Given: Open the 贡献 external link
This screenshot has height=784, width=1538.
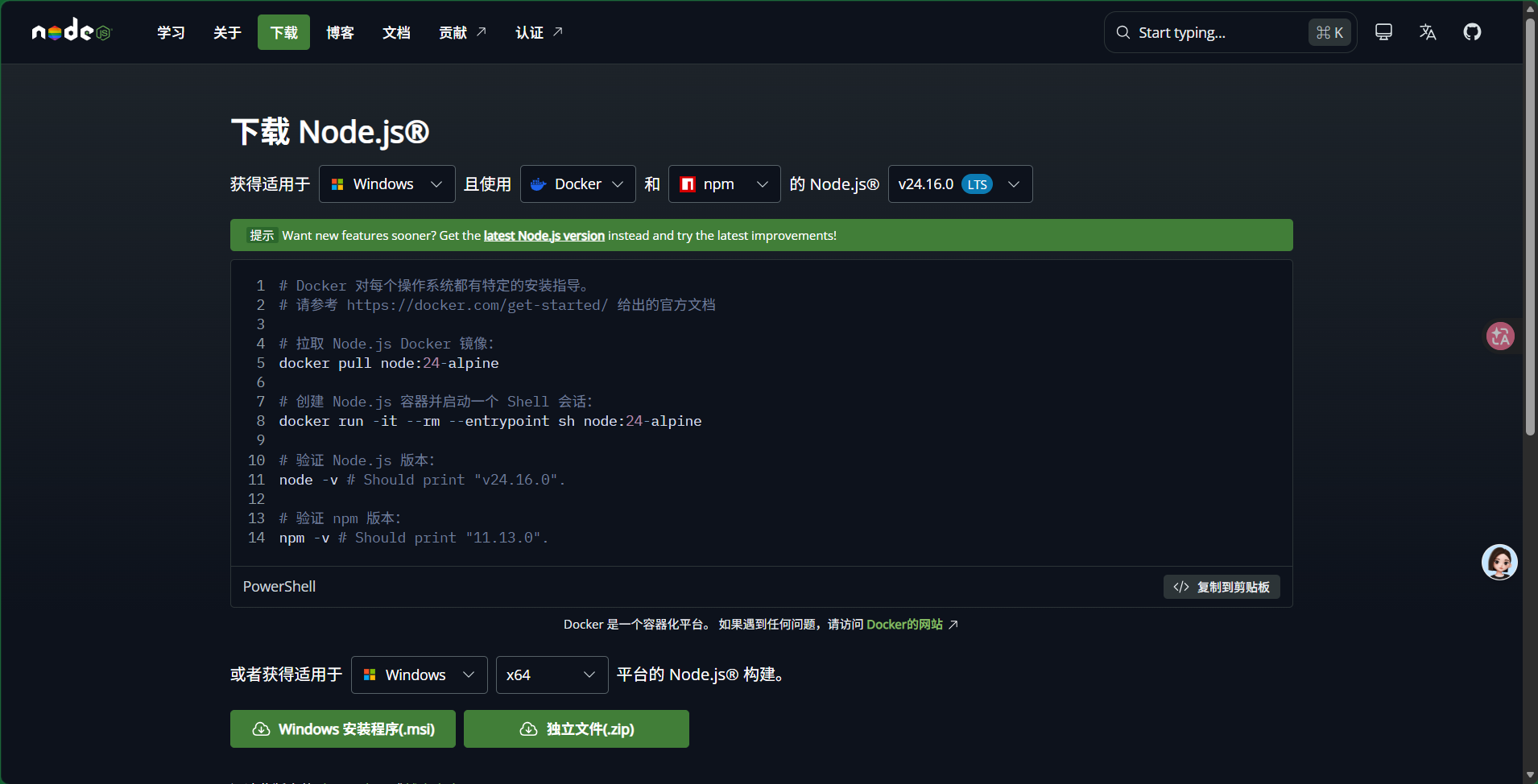Looking at the screenshot, I should tap(463, 32).
